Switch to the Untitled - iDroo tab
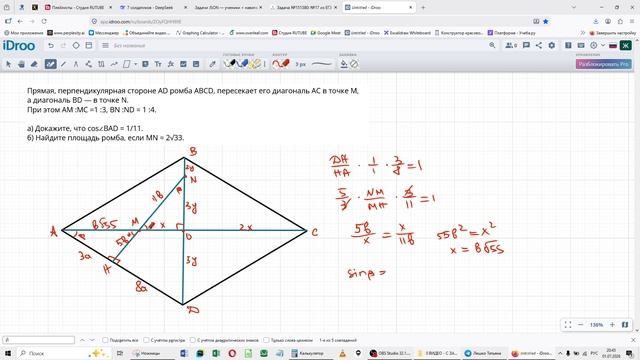 click(379, 7)
